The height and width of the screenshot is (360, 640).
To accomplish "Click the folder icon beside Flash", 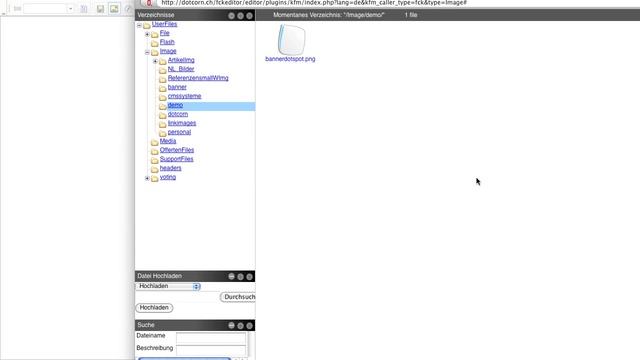I will [x=154, y=43].
